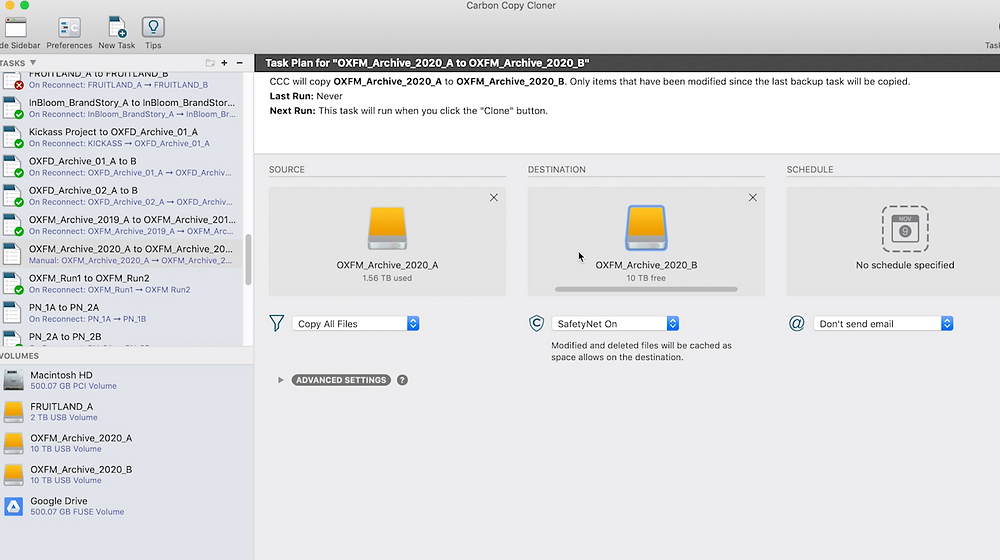Click the yellow source drive icon OXFM_Archive_2020_A
This screenshot has width=1000, height=560.
tap(387, 228)
